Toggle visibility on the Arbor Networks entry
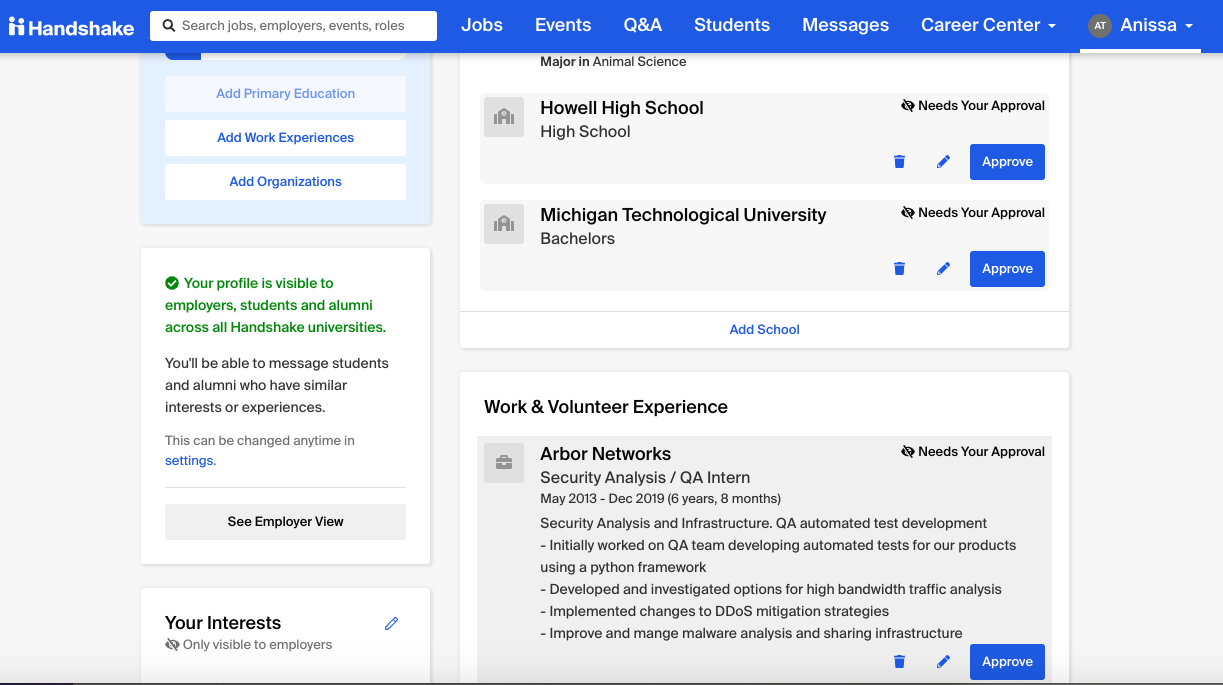Image resolution: width=1223 pixels, height=685 pixels. pos(908,451)
